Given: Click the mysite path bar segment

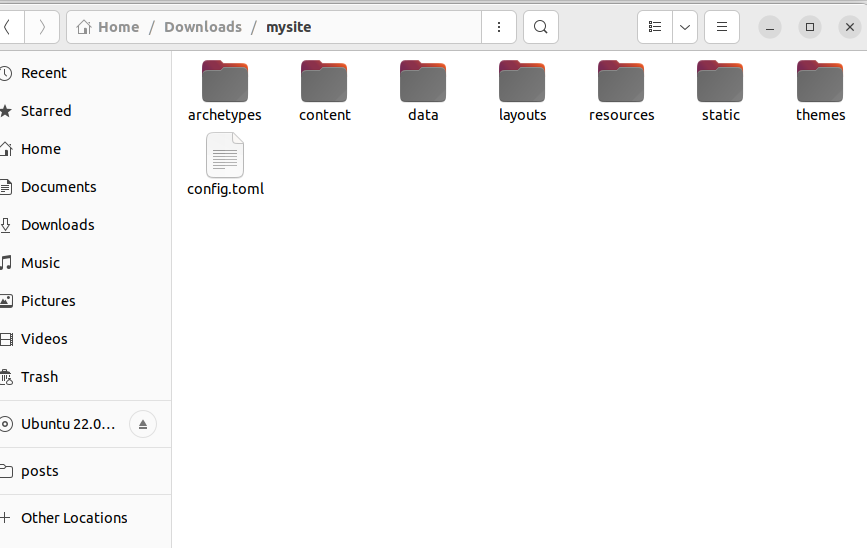Looking at the screenshot, I should tap(289, 27).
